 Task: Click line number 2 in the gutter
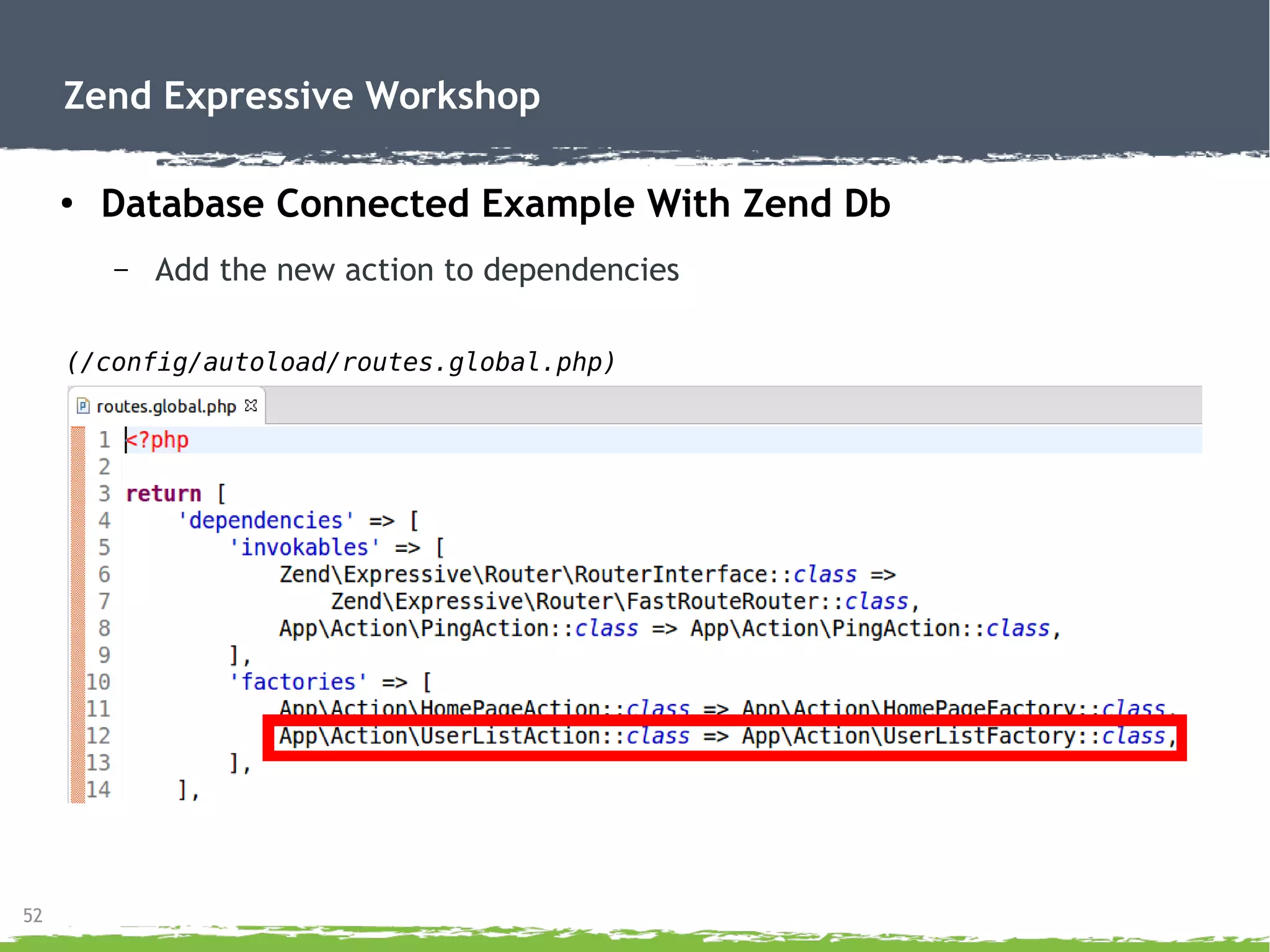[x=104, y=466]
